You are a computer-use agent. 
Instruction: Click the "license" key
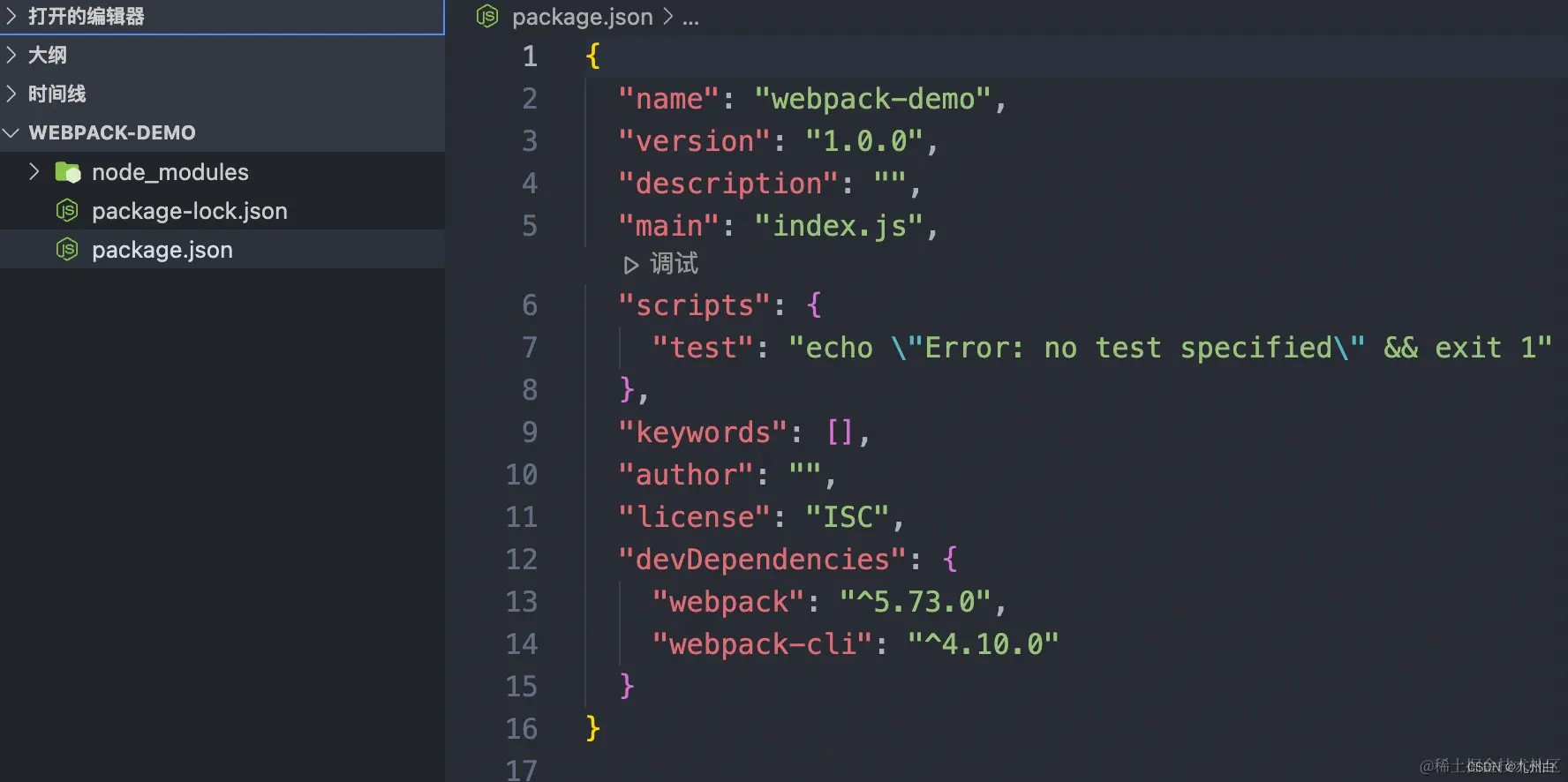click(x=695, y=517)
